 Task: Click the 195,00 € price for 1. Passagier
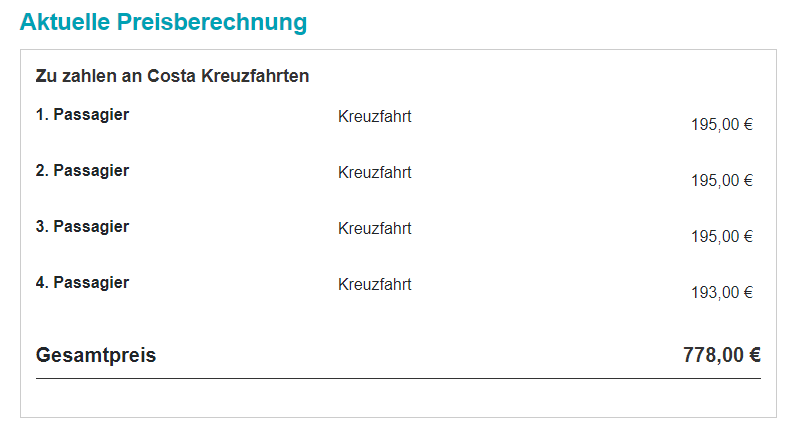click(x=721, y=125)
